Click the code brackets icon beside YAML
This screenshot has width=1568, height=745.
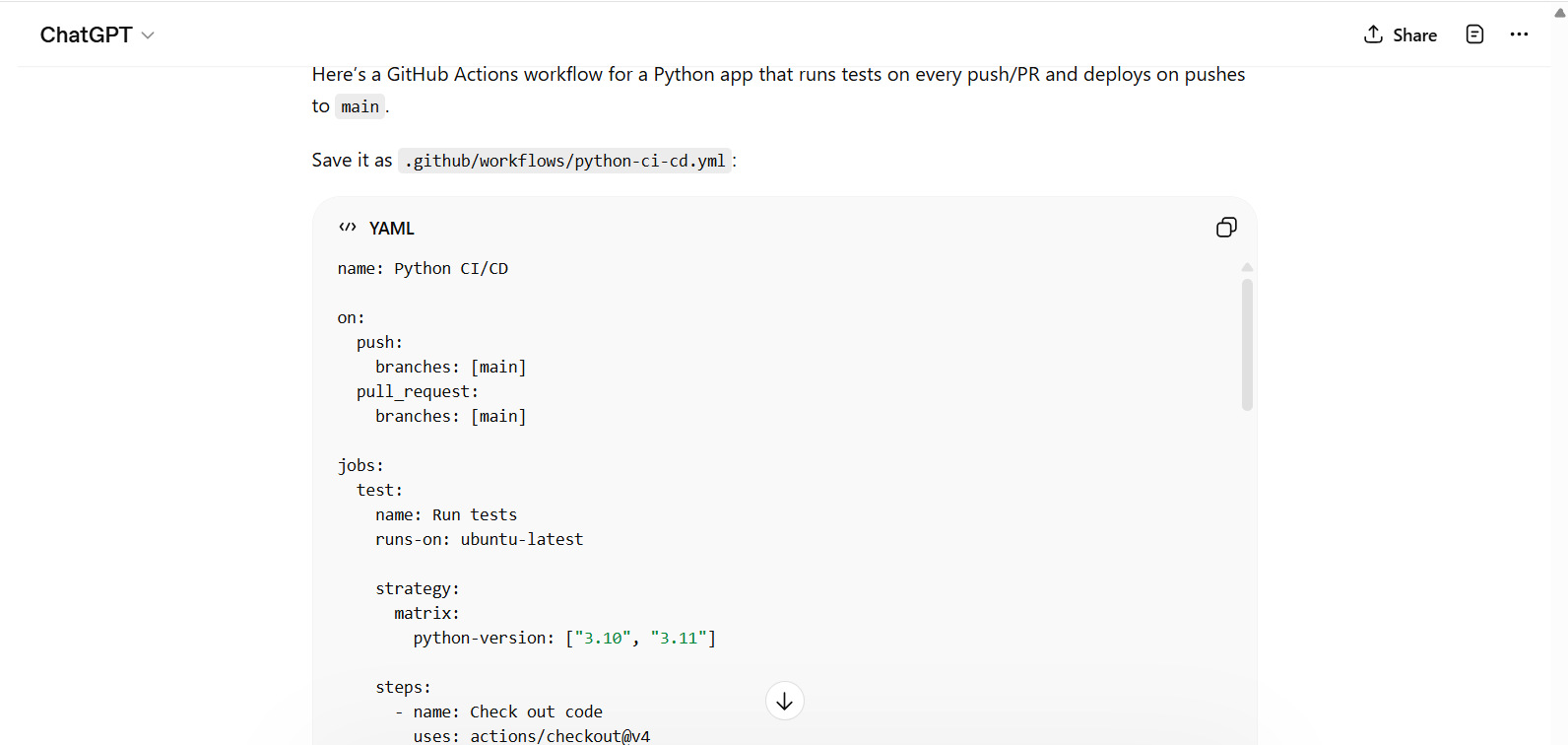click(347, 228)
